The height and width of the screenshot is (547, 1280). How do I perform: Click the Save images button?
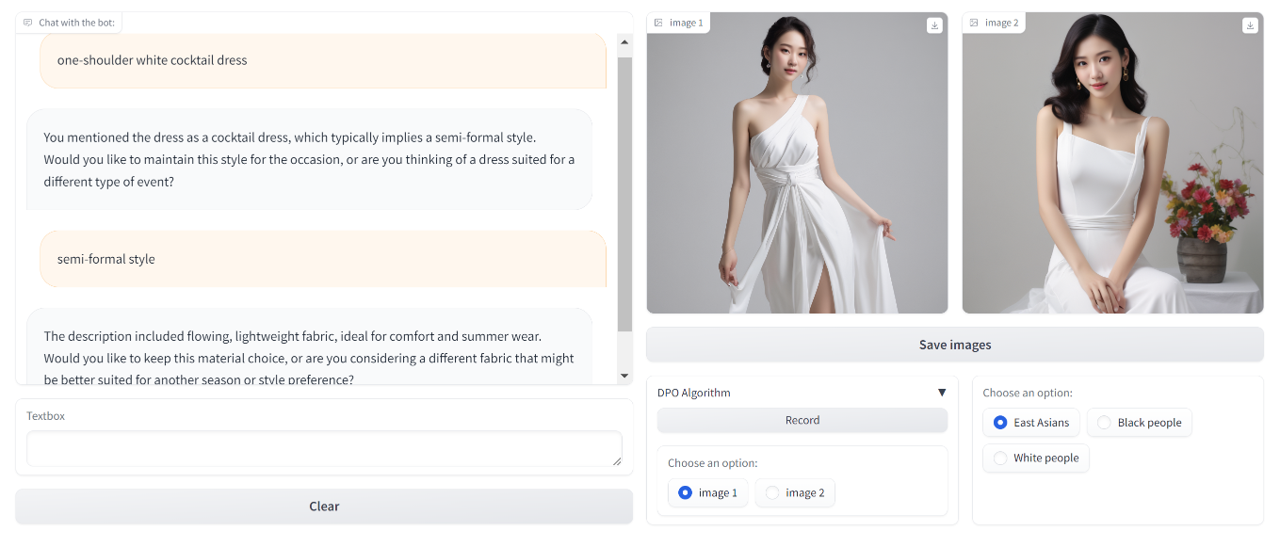click(x=954, y=345)
